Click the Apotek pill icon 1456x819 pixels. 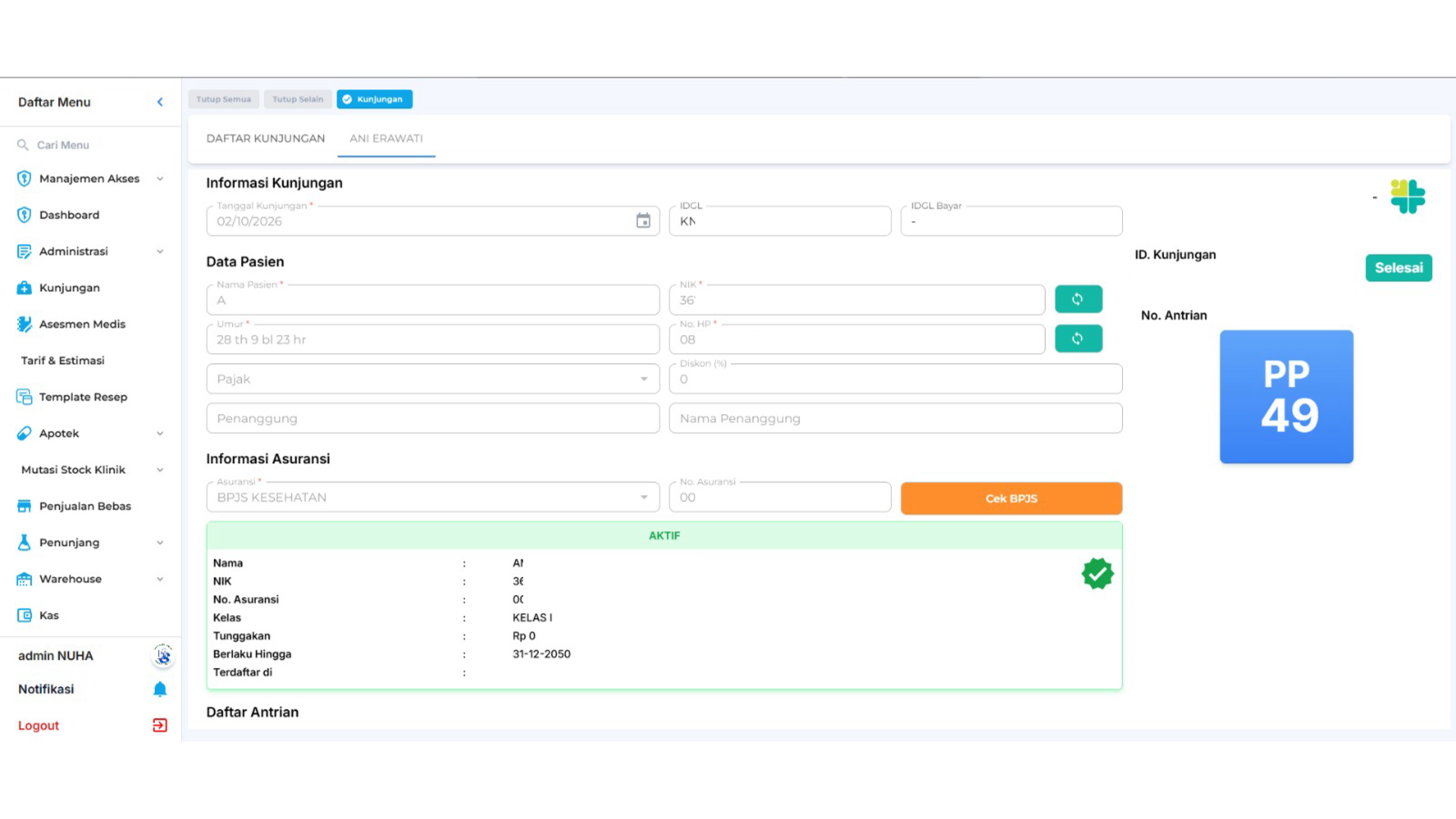(x=25, y=433)
